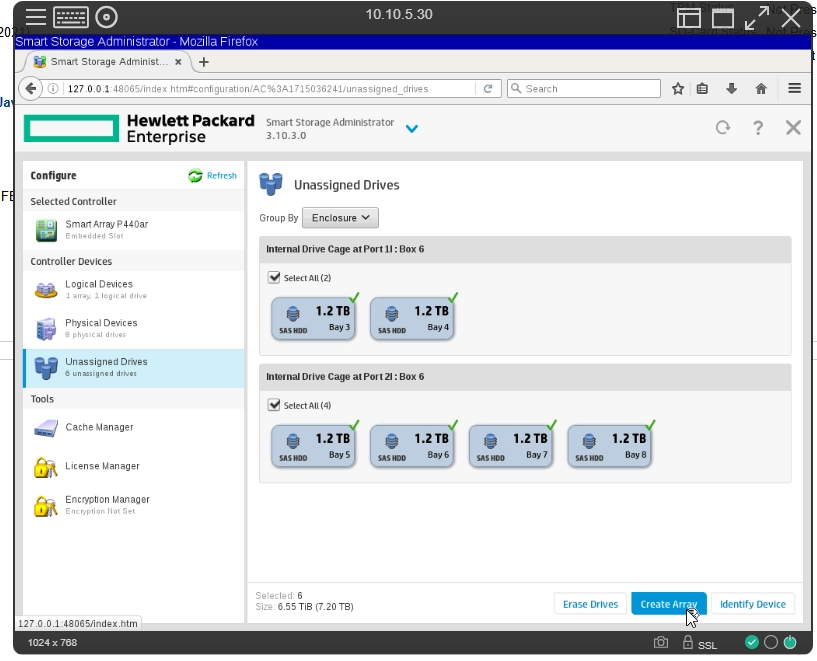Open the Group By Enclosure dropdown

click(x=340, y=218)
